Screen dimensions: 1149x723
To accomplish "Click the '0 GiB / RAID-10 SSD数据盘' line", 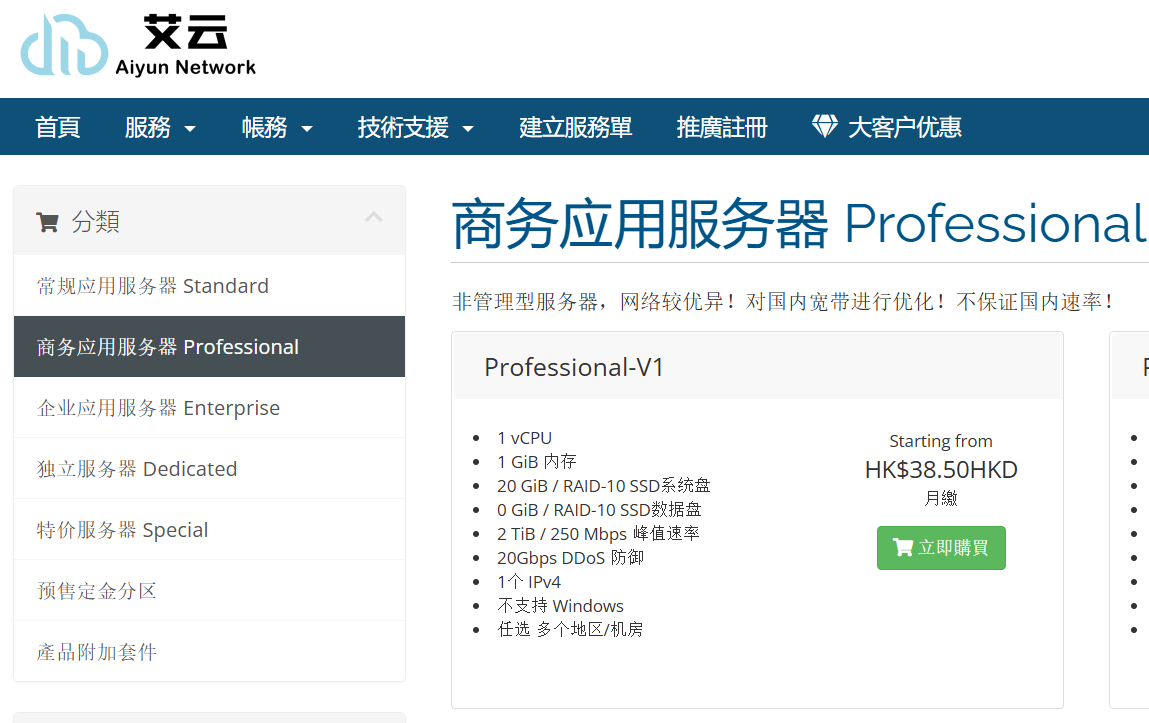I will 599,509.
